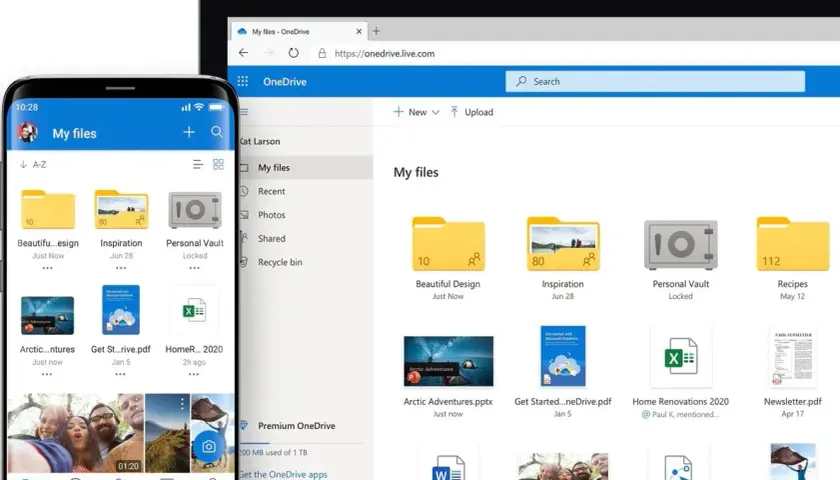Open a new browser tab with plus
The height and width of the screenshot is (480, 840).
[376, 31]
